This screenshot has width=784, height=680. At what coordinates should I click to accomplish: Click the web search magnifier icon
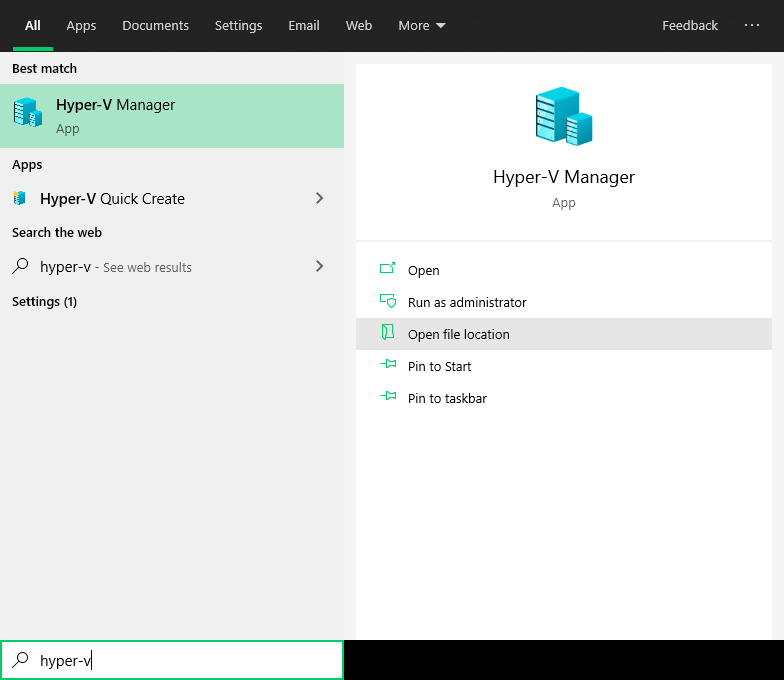coord(20,267)
